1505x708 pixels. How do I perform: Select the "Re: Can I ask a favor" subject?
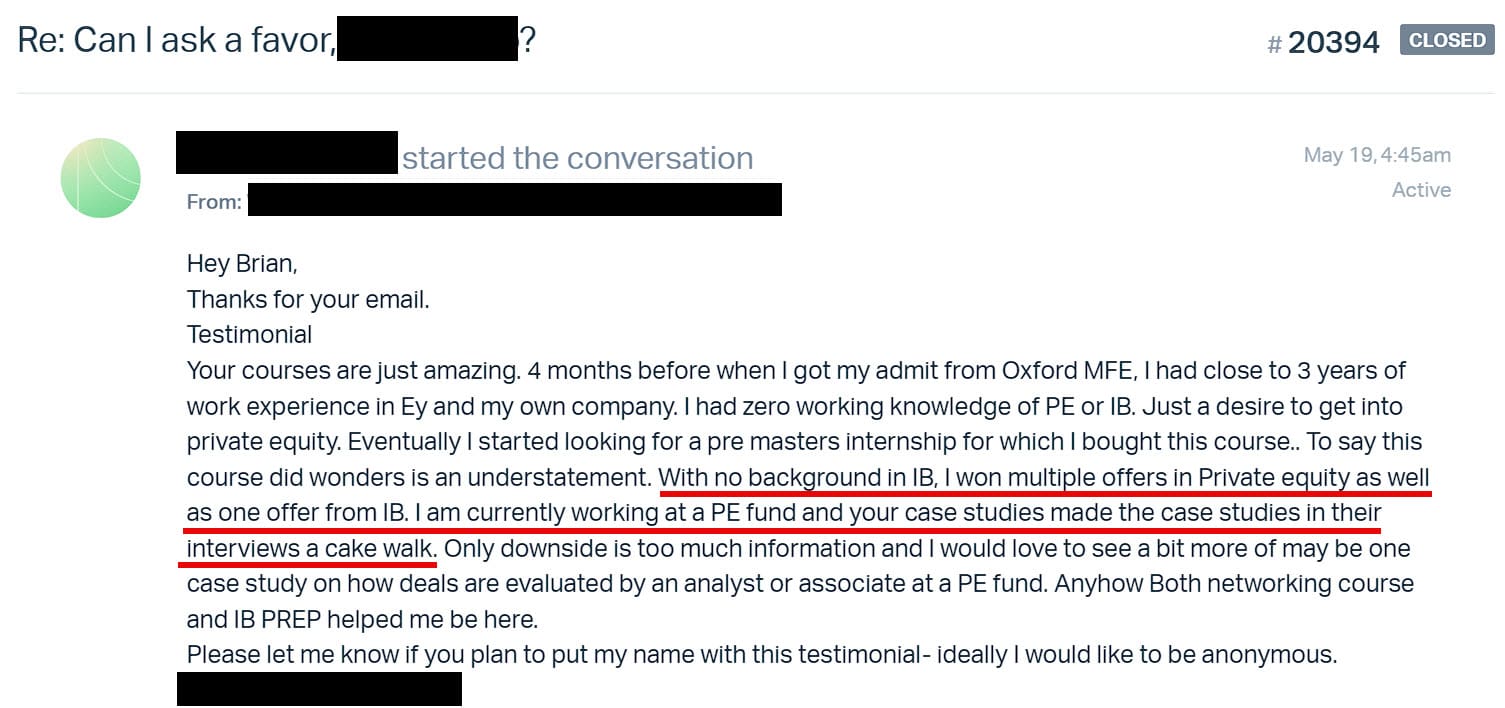coord(177,40)
